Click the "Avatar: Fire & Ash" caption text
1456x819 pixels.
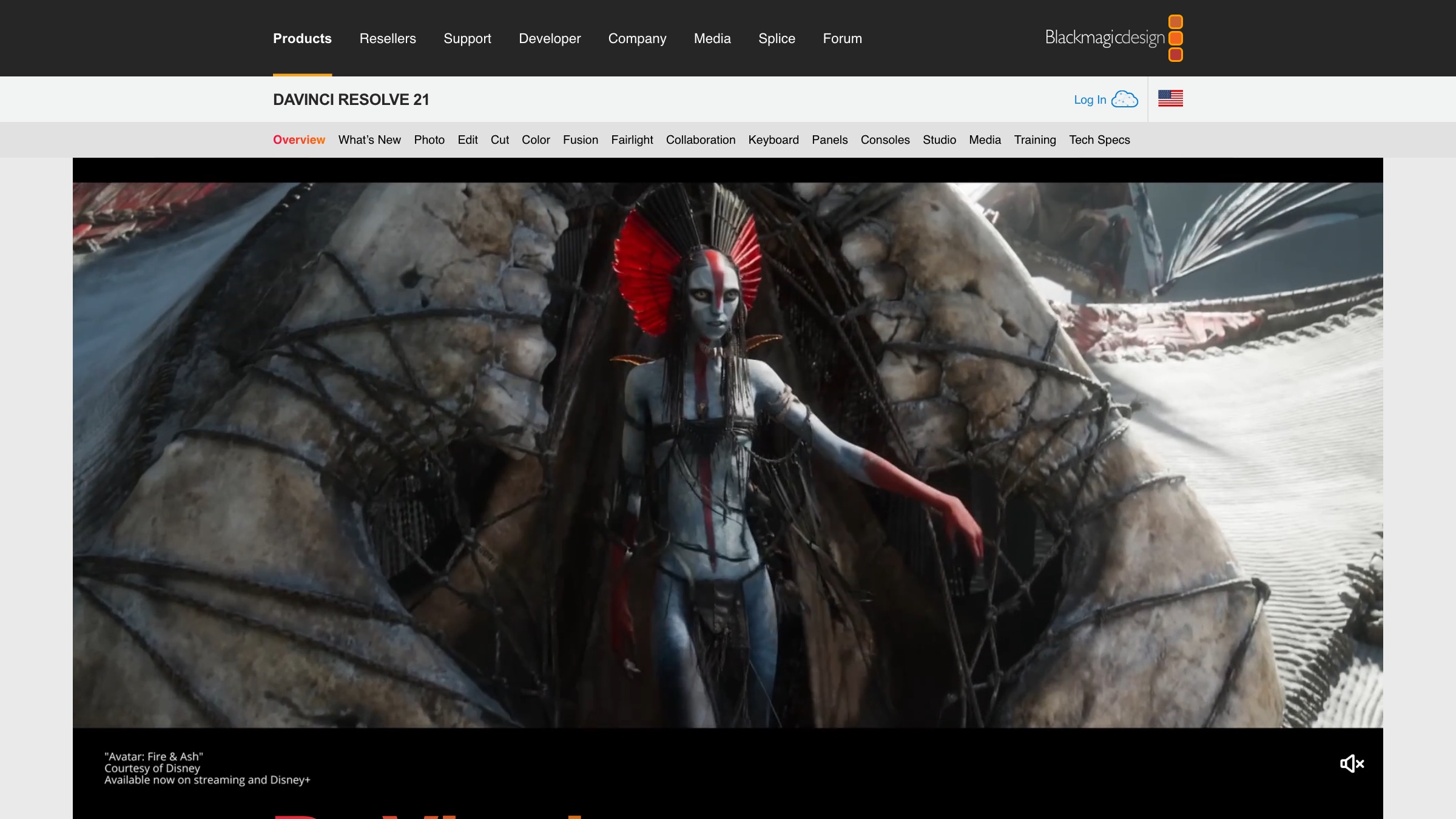coord(153,757)
